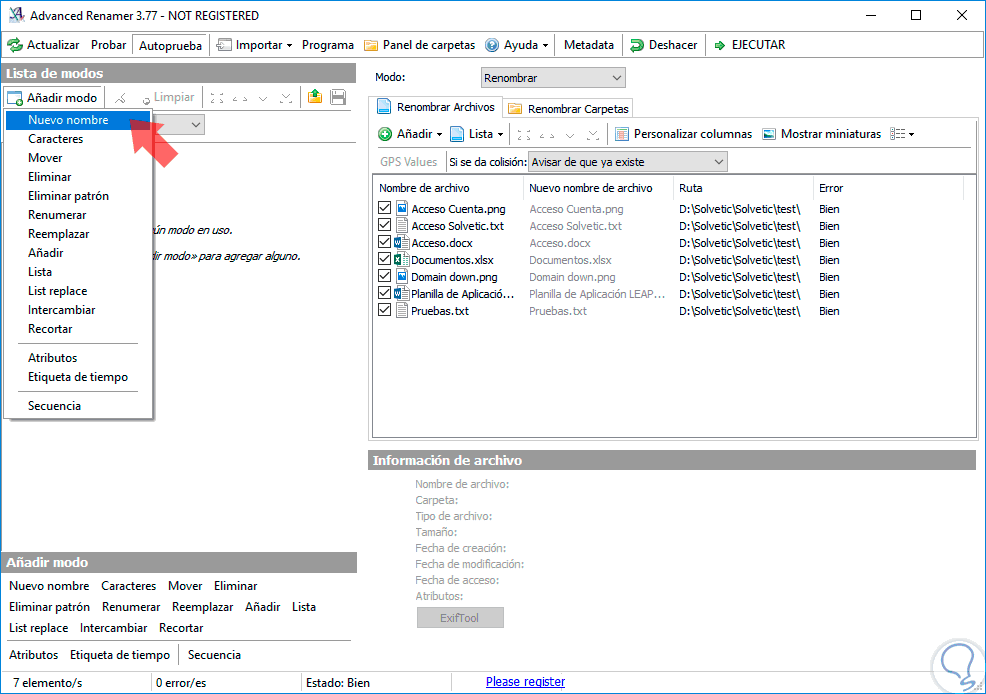Click the ExifTool button
986x694 pixels.
460,618
